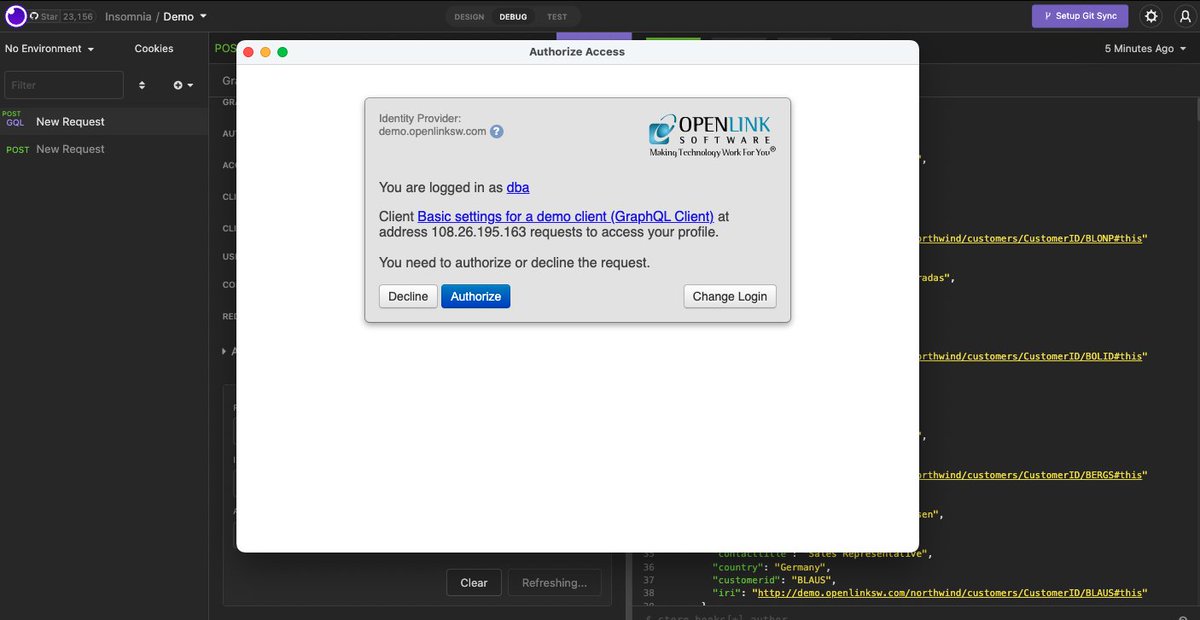Screen dimensions: 1200x620
Task: Open the settings gear icon
Action: pos(1151,16)
